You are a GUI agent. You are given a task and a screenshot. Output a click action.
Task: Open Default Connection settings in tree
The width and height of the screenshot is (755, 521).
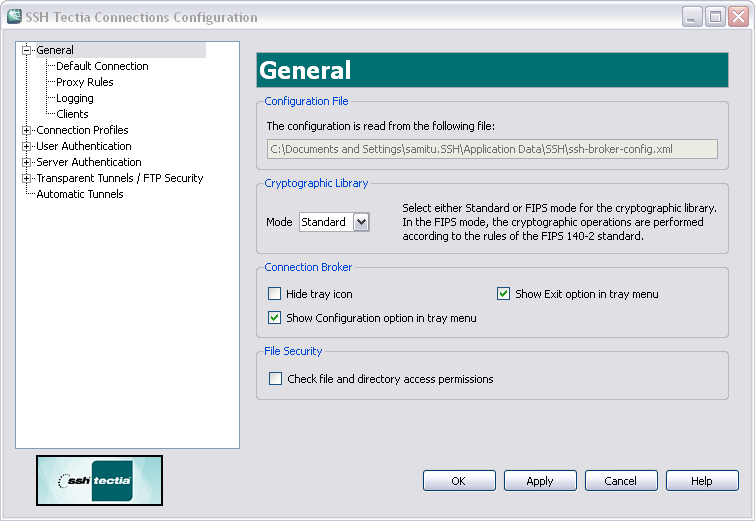(102, 66)
